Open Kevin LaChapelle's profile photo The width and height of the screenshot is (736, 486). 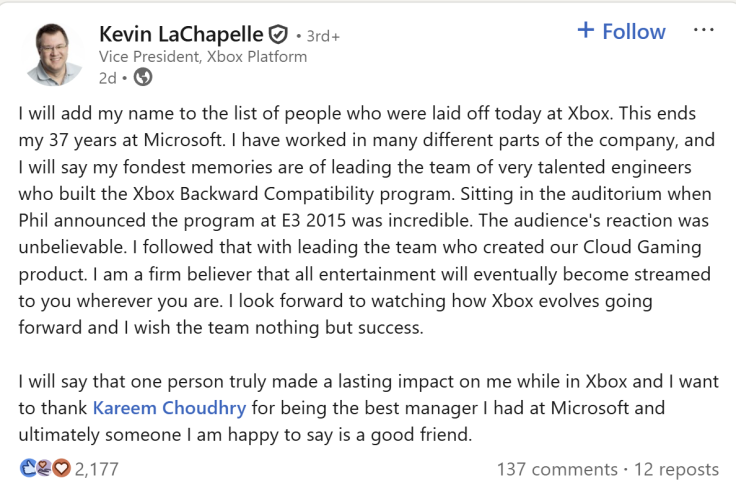[54, 55]
